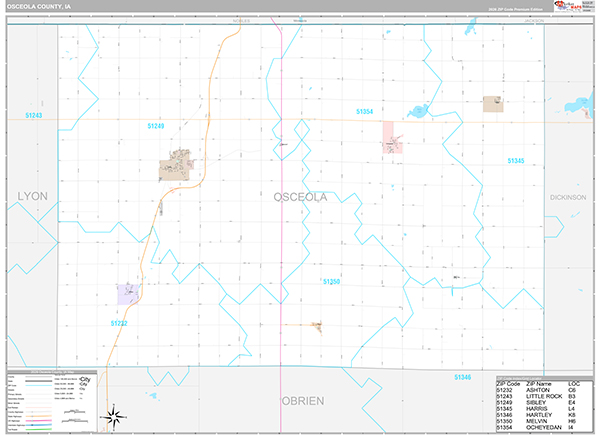Click the green line sample in legend
This screenshot has width=600, height=435.
39,429
